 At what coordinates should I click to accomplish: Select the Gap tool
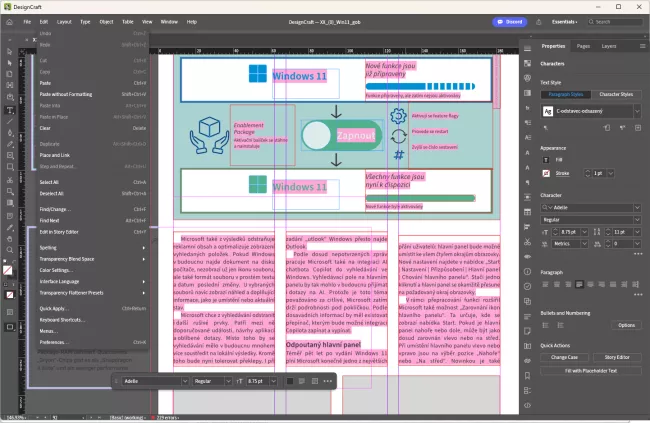point(10,85)
